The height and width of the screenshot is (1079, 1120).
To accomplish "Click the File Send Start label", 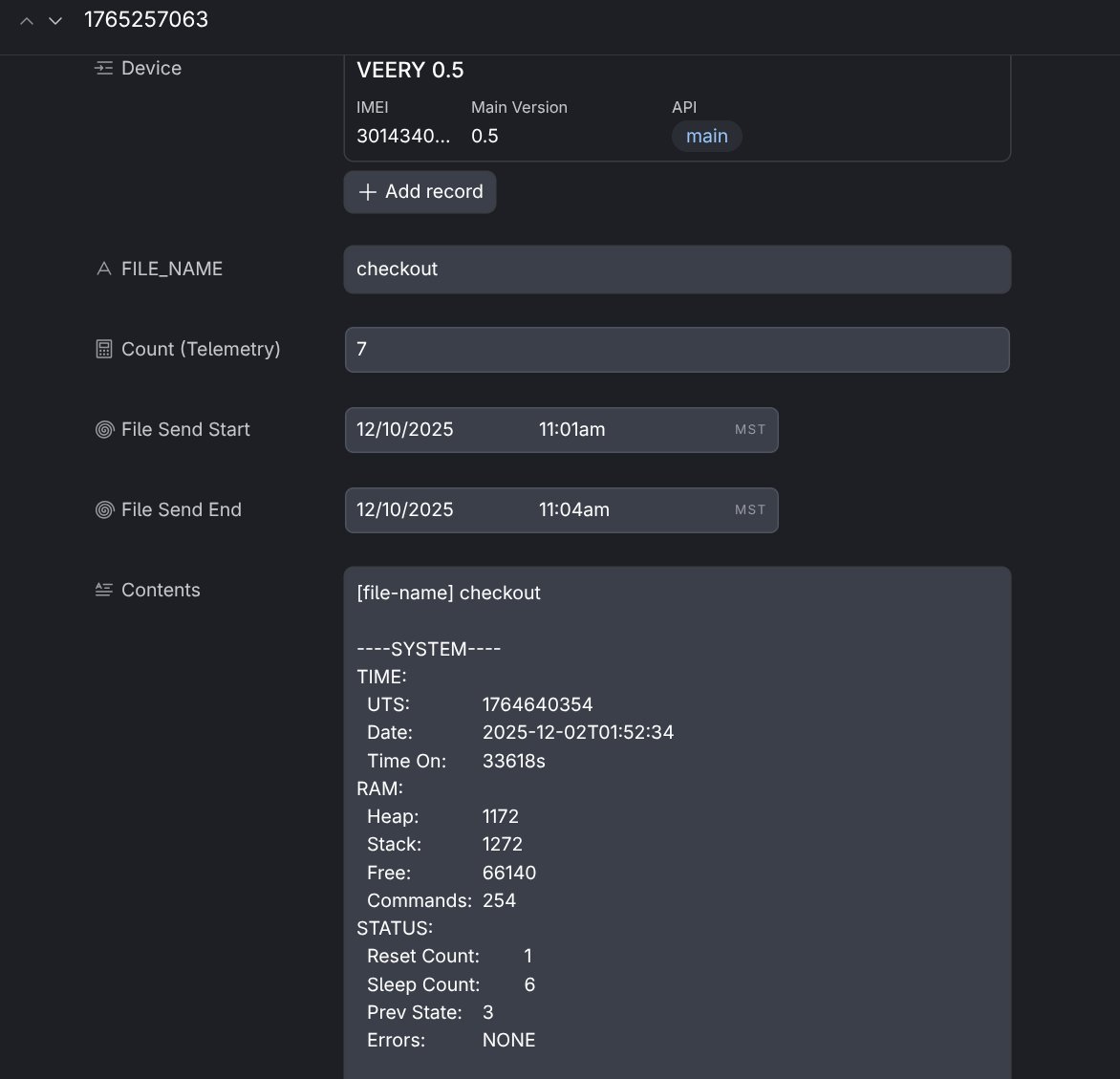I will 185,429.
